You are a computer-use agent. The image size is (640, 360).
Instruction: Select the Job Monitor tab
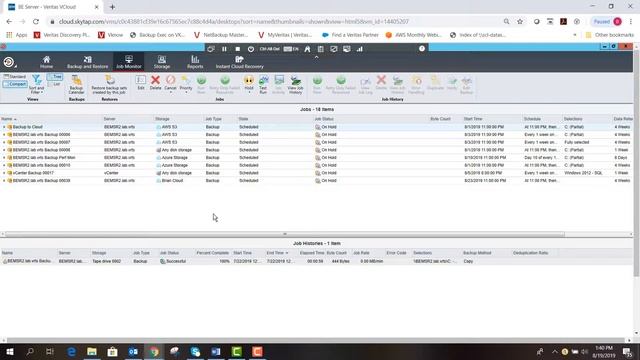pyautogui.click(x=129, y=62)
